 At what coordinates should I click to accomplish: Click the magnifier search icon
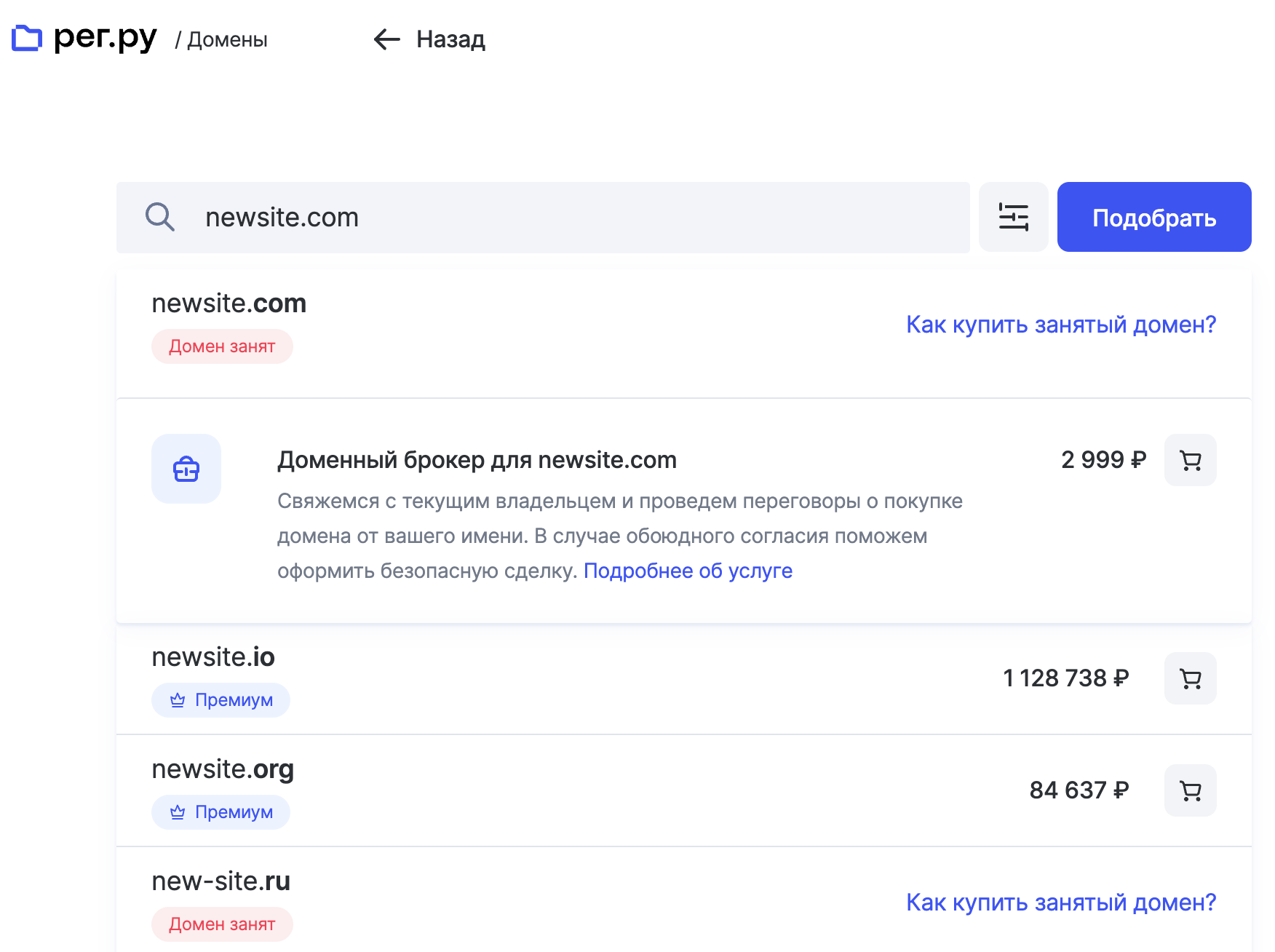tap(159, 217)
